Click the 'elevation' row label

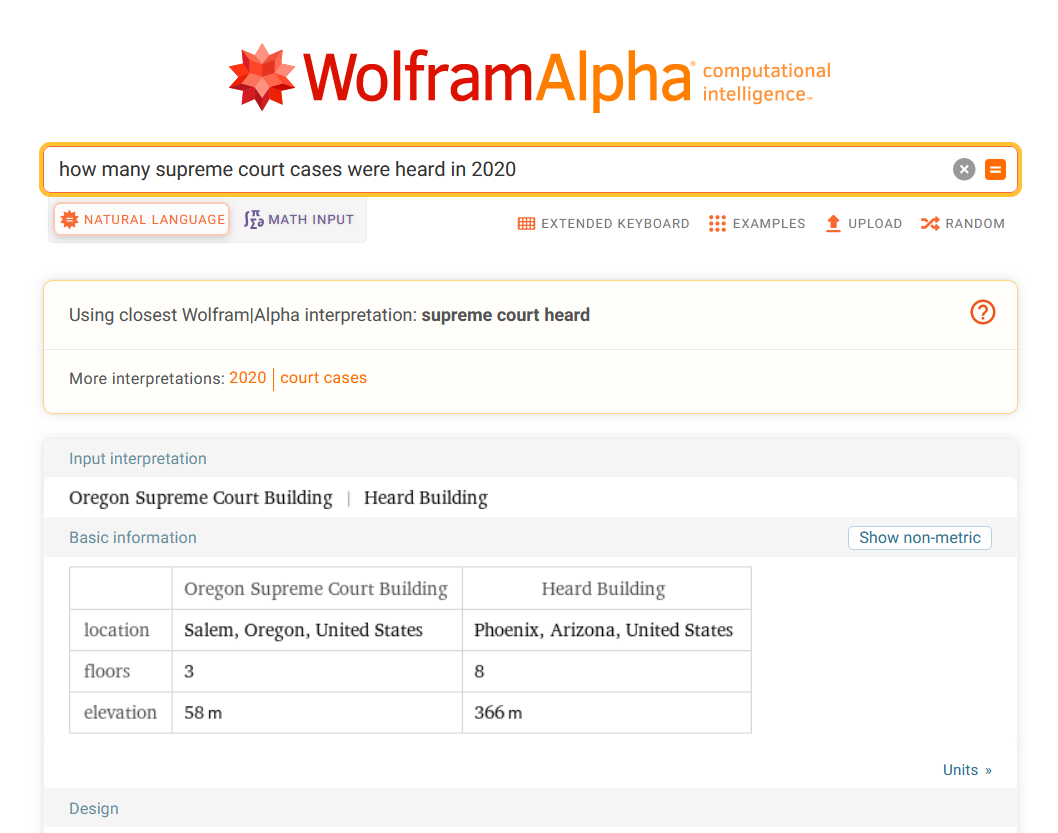(x=120, y=712)
